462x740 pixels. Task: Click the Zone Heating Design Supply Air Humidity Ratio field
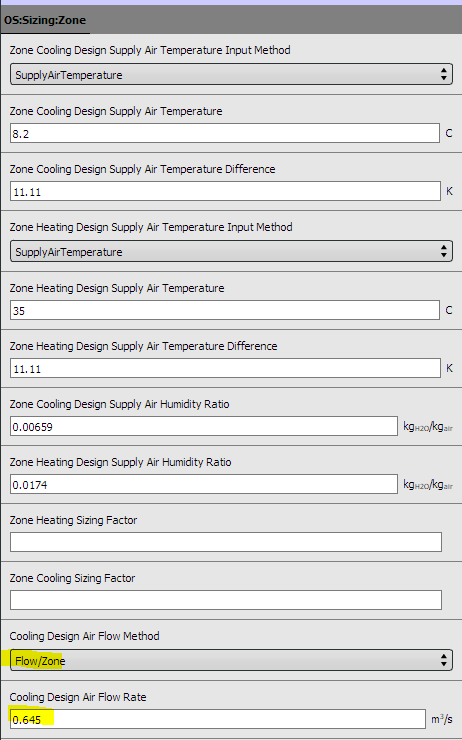point(204,485)
